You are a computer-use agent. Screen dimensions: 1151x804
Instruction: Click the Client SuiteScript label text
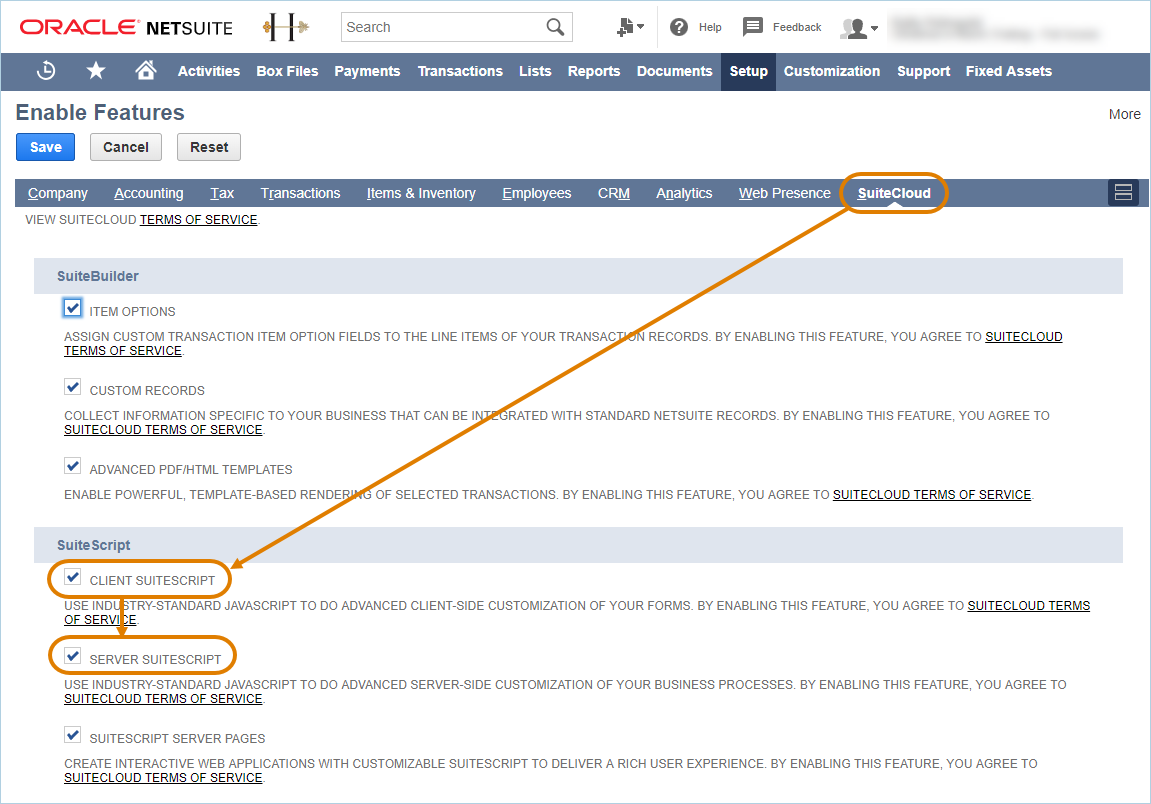point(152,580)
